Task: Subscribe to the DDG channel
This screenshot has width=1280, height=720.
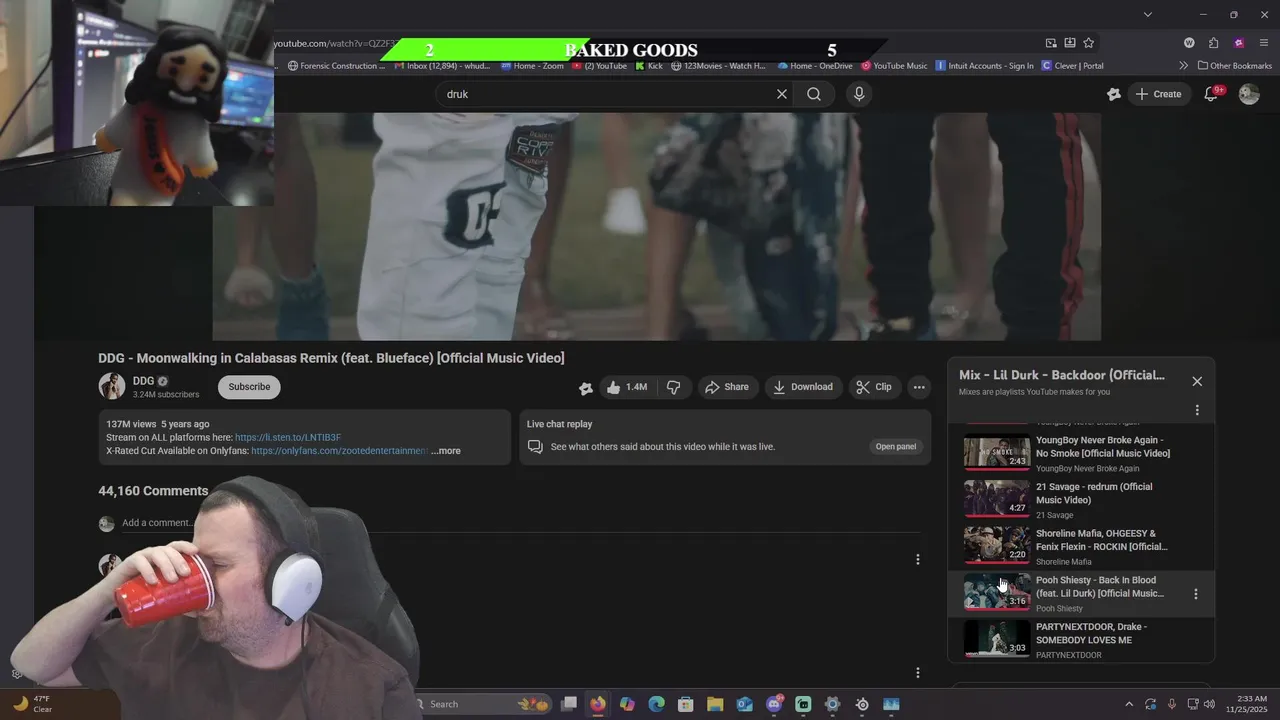Action: (x=249, y=387)
